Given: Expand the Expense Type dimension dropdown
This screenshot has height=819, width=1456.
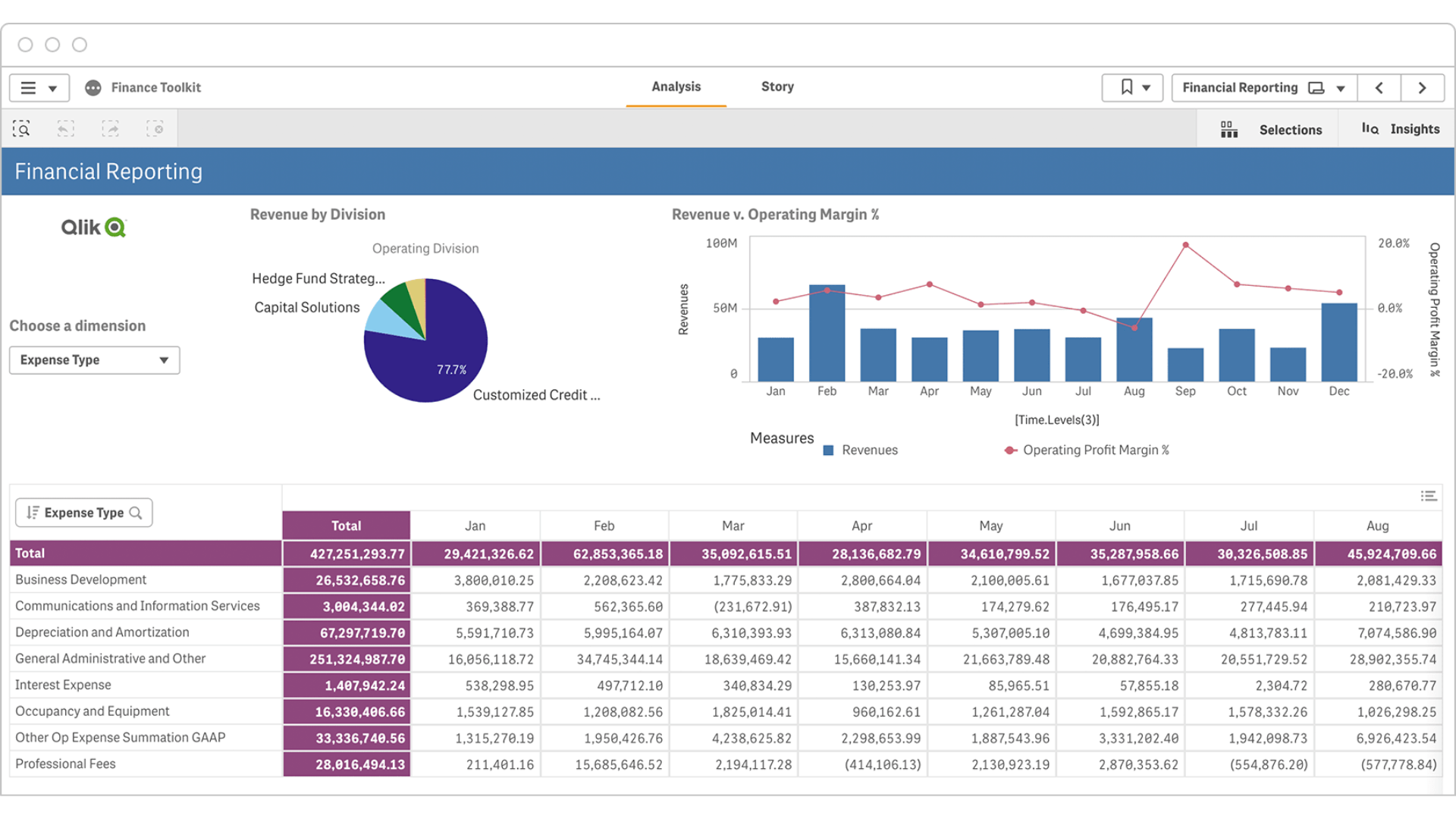Looking at the screenshot, I should point(94,359).
